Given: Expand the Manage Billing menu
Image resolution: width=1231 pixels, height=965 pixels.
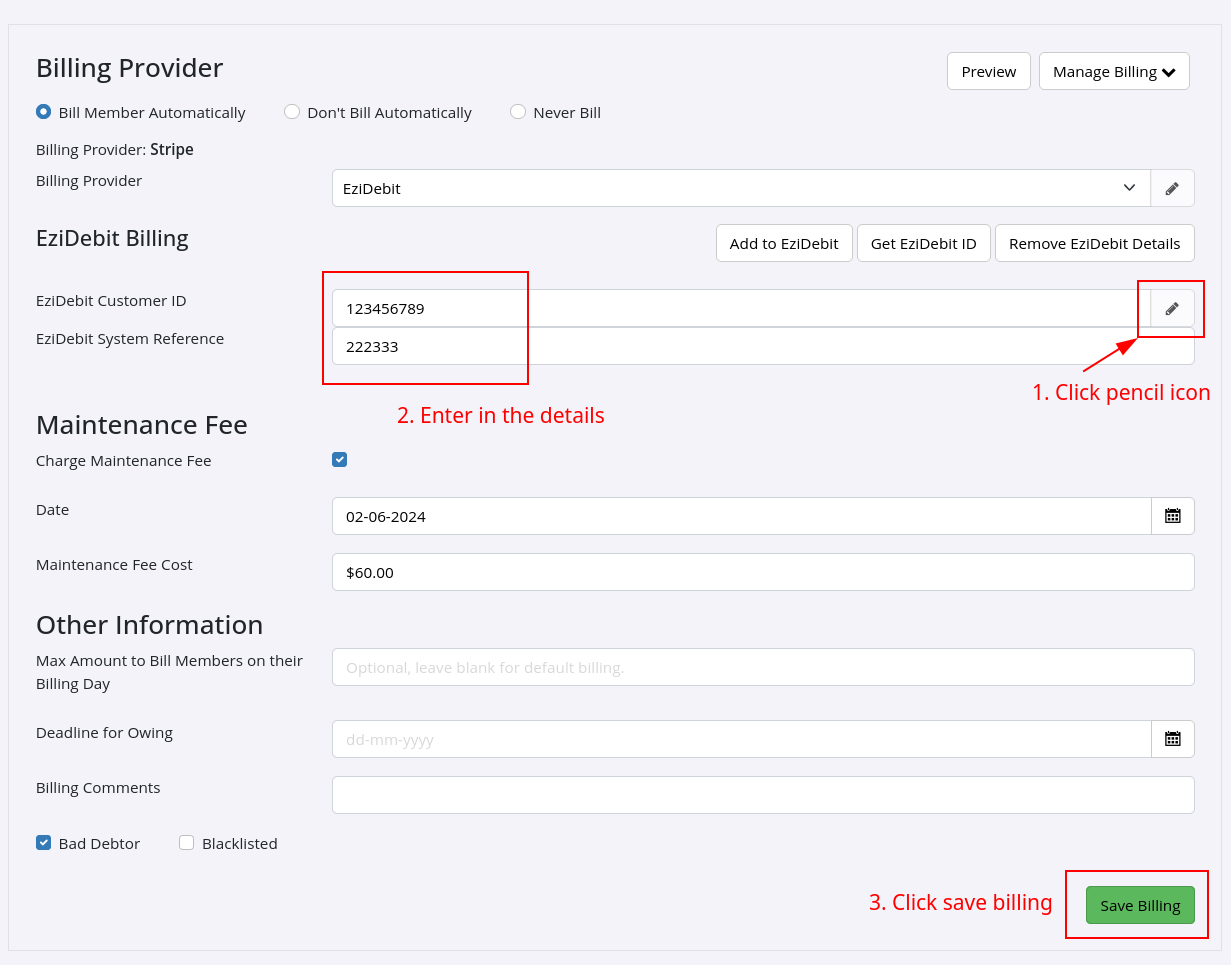Looking at the screenshot, I should point(1114,71).
